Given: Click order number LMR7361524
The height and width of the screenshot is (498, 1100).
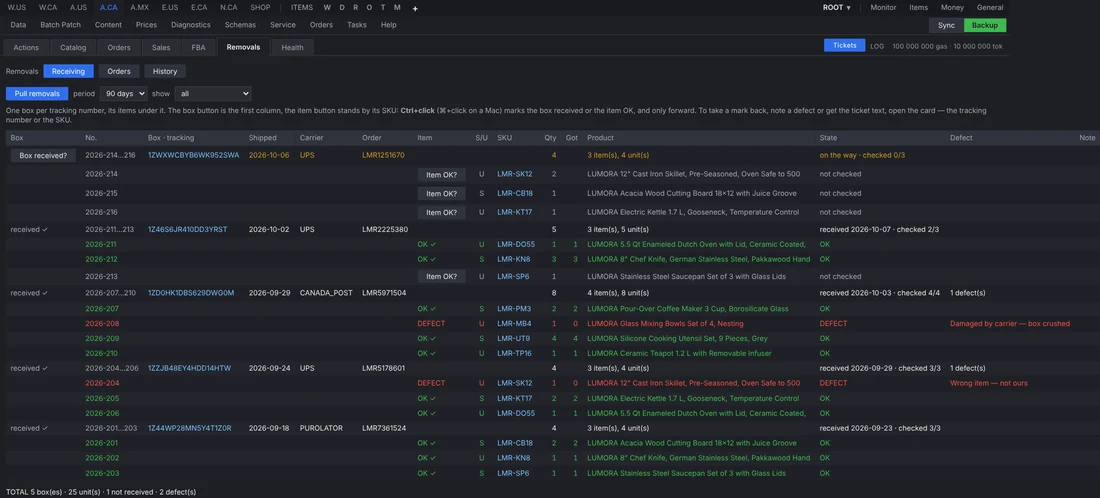Looking at the screenshot, I should point(384,428).
